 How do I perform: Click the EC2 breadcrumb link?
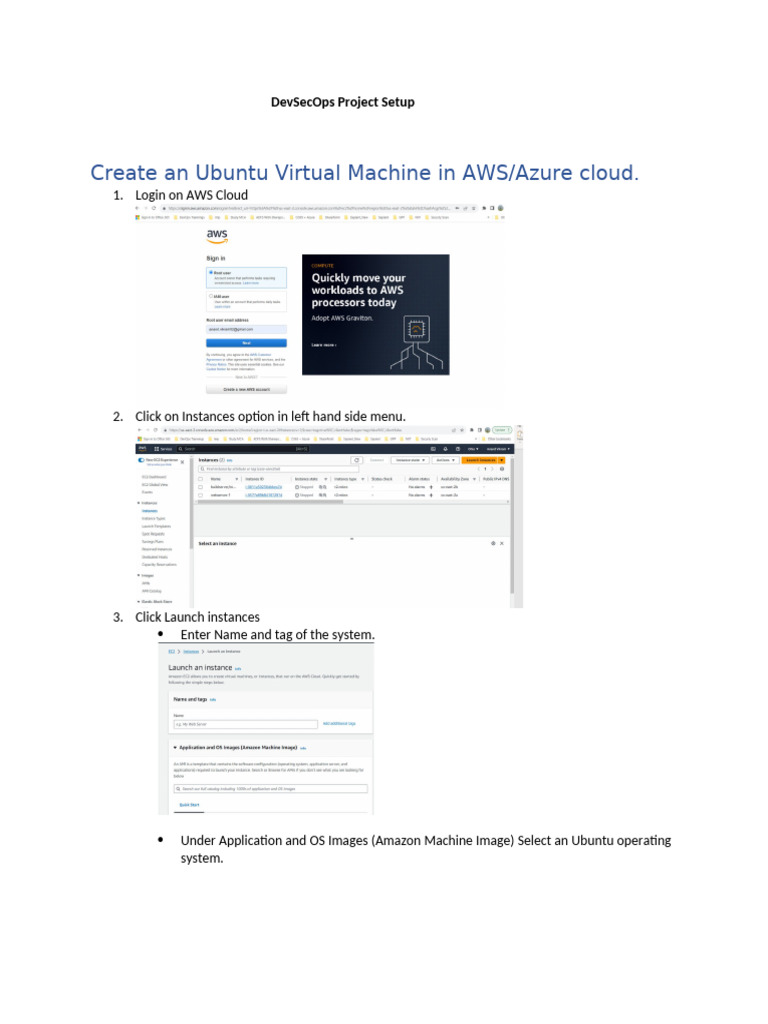[172, 651]
